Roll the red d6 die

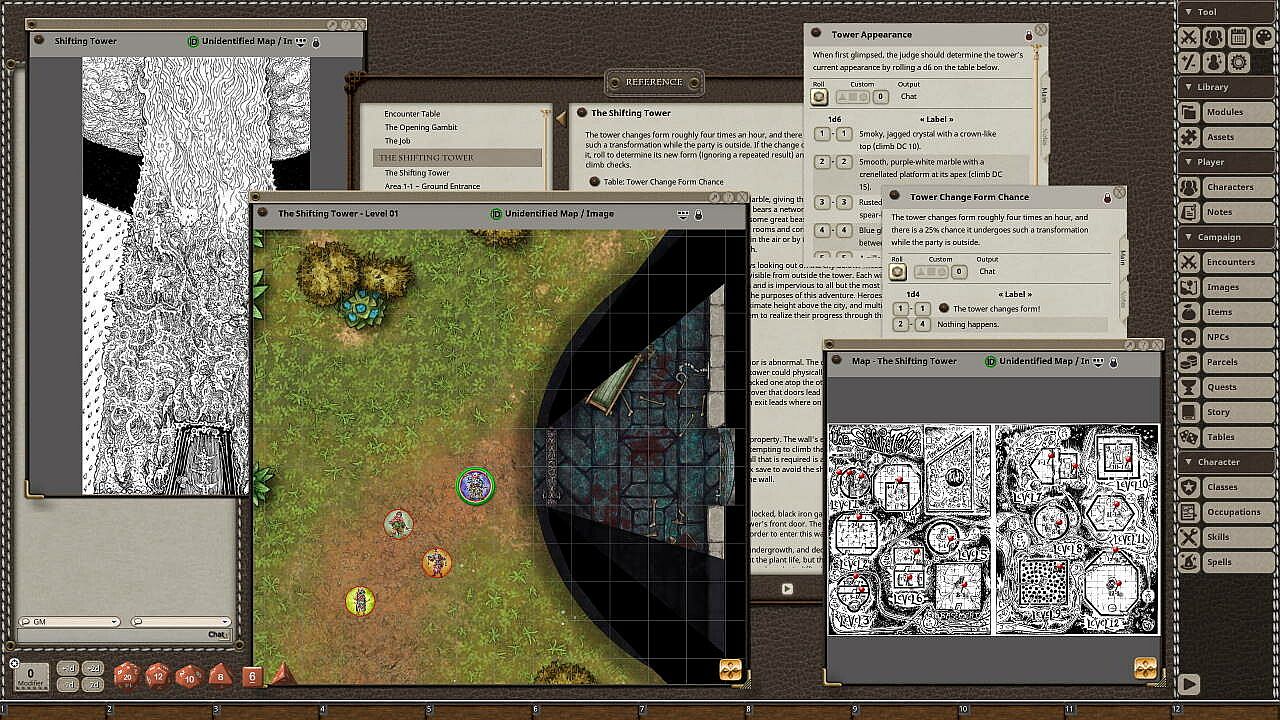pos(252,677)
